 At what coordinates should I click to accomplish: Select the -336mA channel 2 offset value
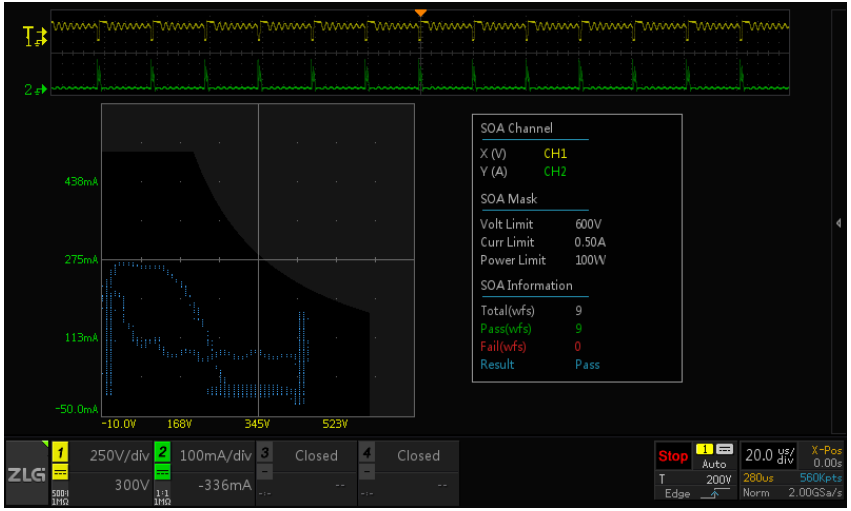click(x=225, y=485)
